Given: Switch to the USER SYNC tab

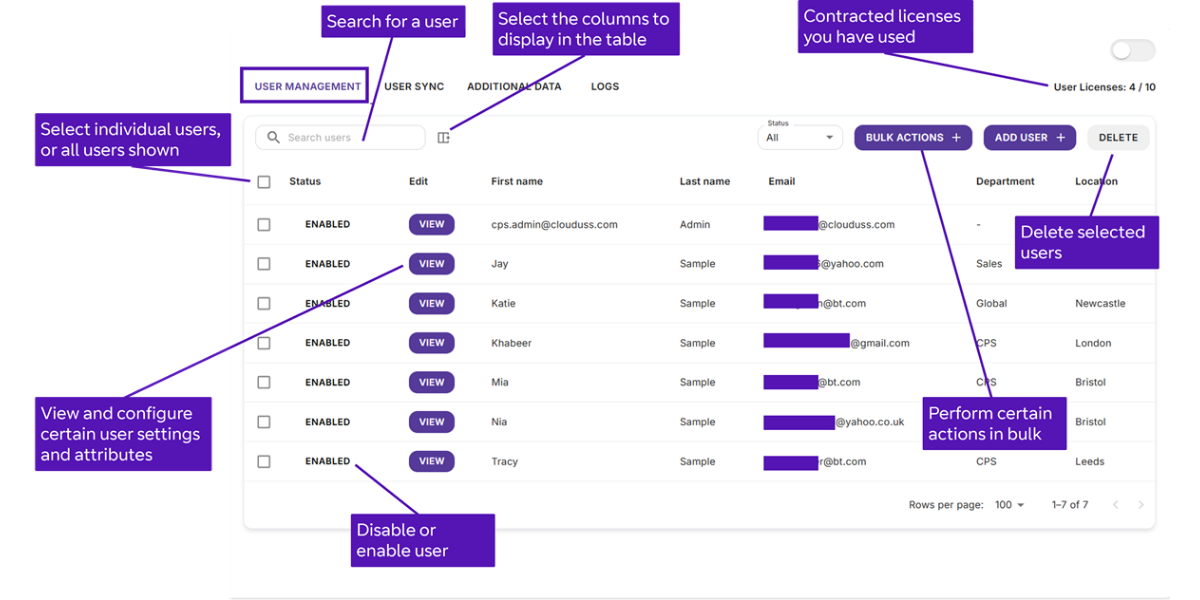Looking at the screenshot, I should point(414,86).
